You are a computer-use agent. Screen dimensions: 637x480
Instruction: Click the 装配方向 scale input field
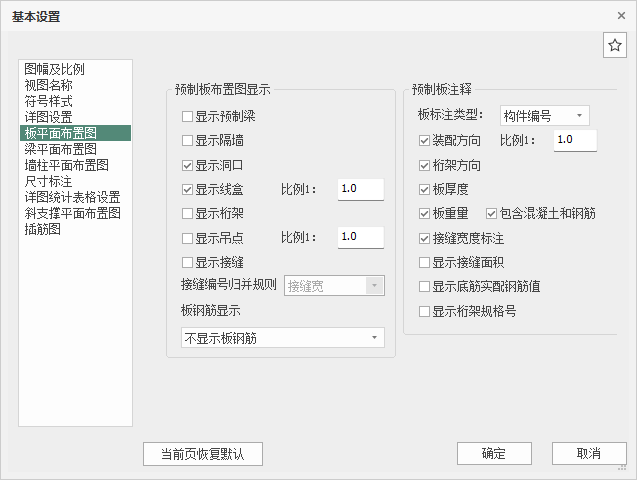click(574, 140)
